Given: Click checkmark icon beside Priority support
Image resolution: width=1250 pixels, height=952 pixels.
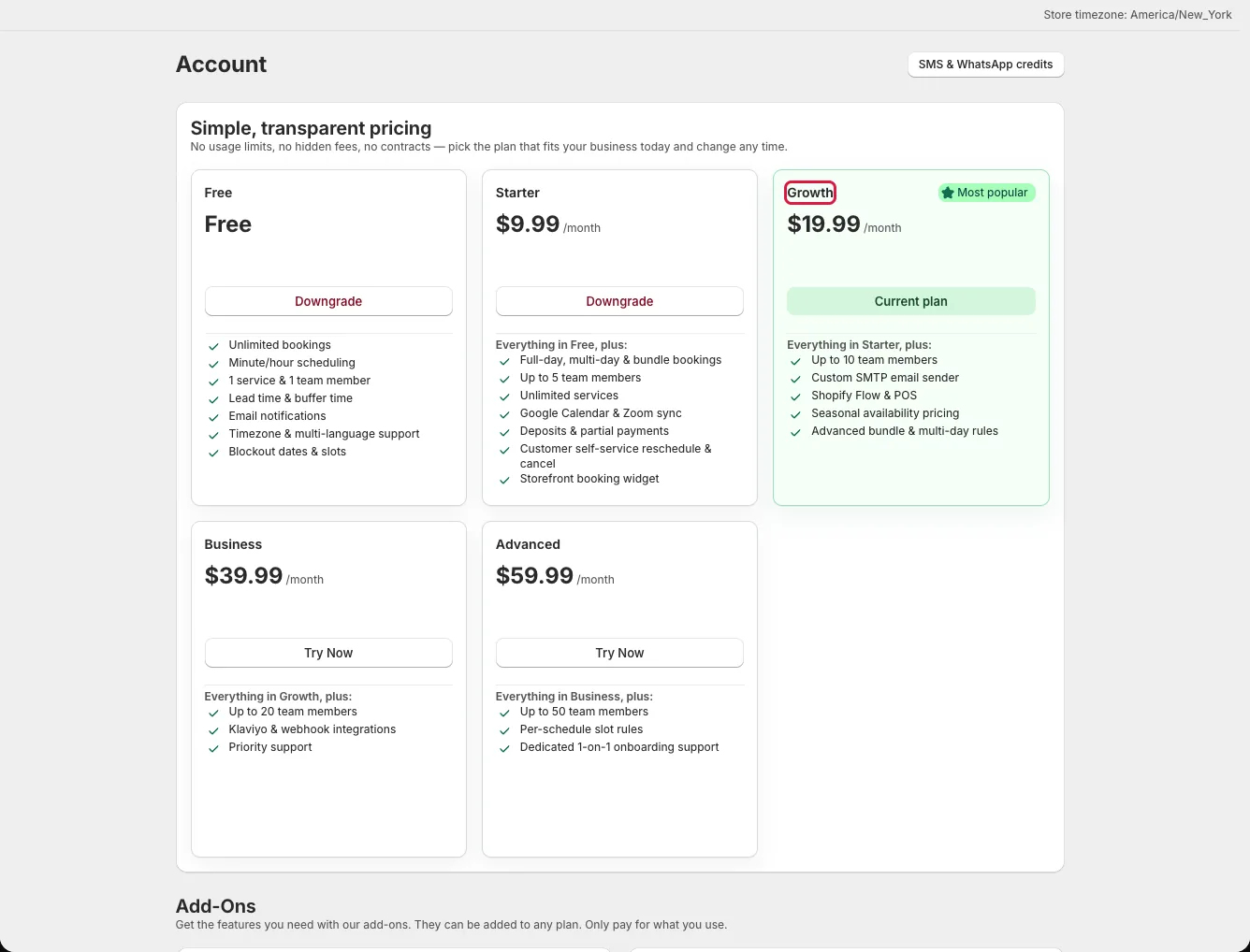Looking at the screenshot, I should click(213, 748).
